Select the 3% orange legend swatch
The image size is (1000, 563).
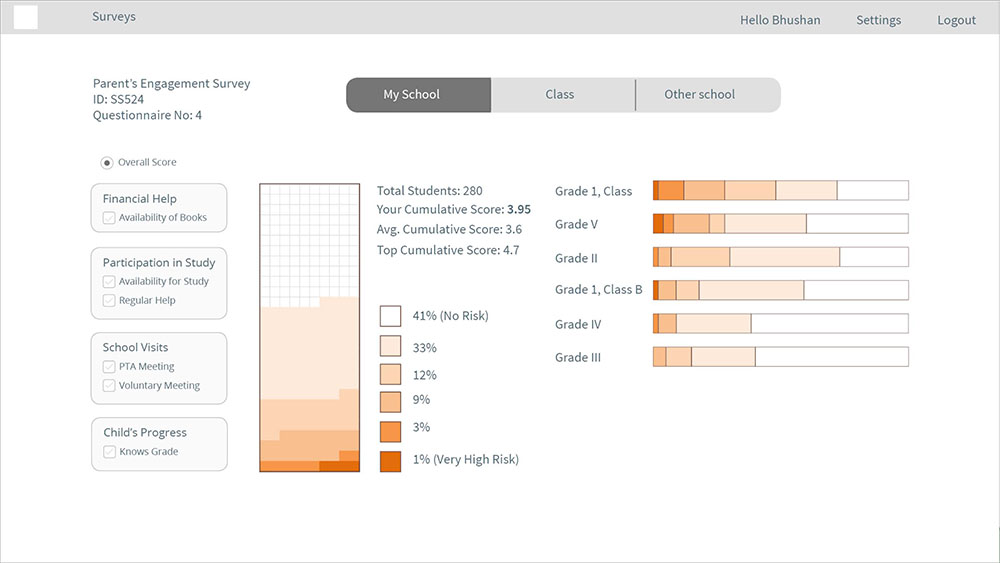390,432
